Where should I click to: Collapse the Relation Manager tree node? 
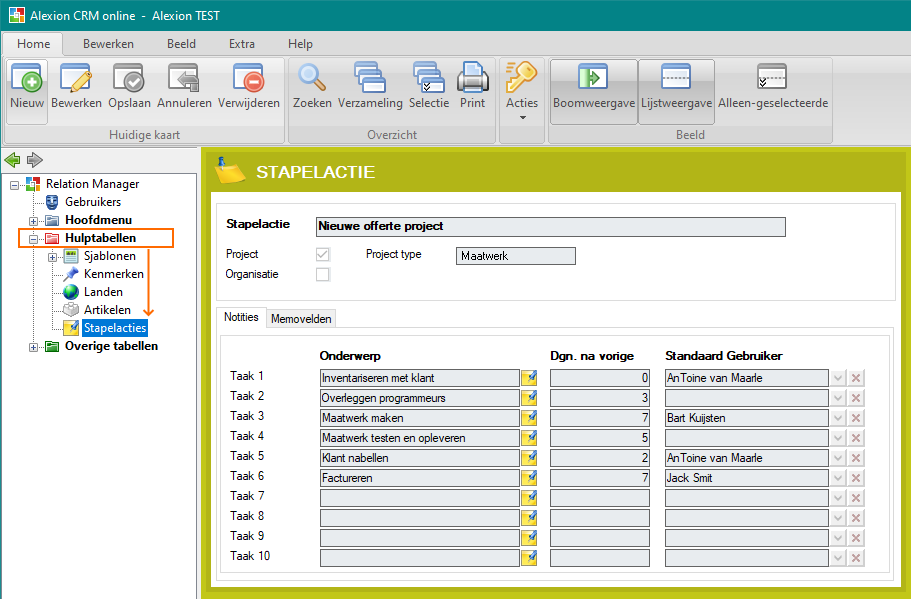[x=15, y=185]
